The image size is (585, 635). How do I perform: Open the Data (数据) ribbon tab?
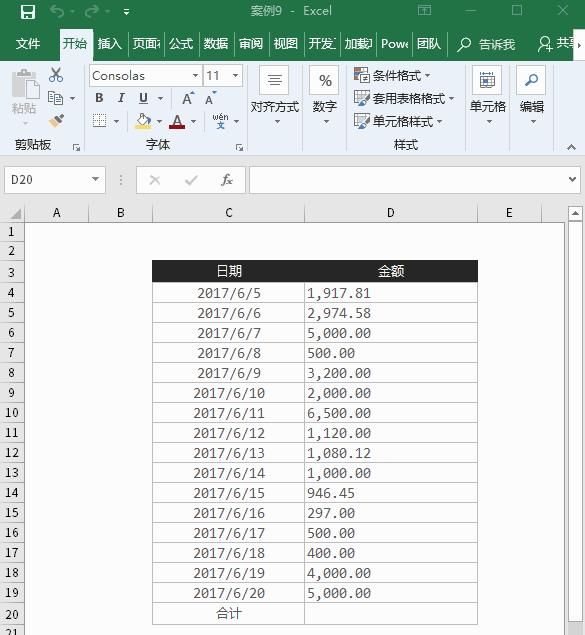click(x=216, y=44)
